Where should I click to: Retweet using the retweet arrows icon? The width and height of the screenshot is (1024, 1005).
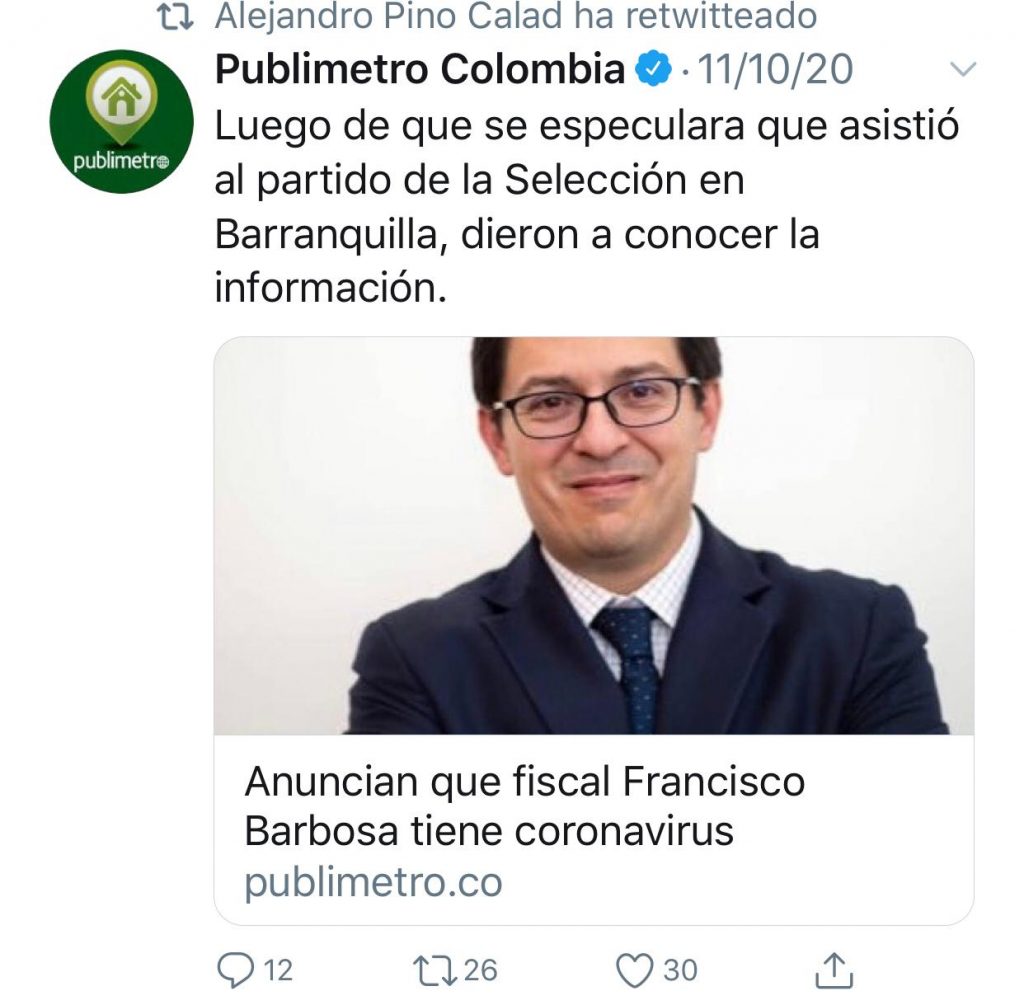435,970
